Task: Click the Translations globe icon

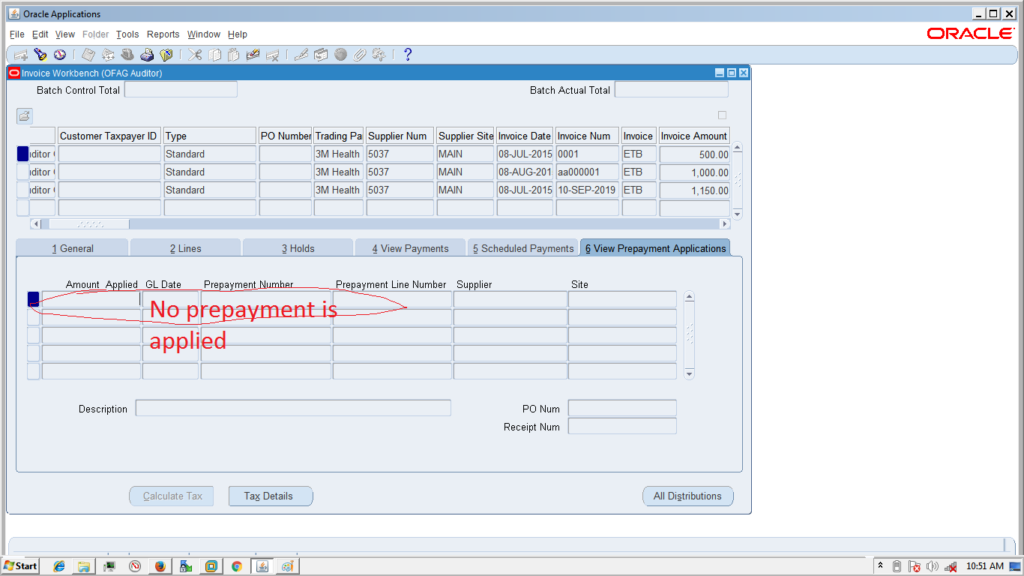Action: click(340, 55)
